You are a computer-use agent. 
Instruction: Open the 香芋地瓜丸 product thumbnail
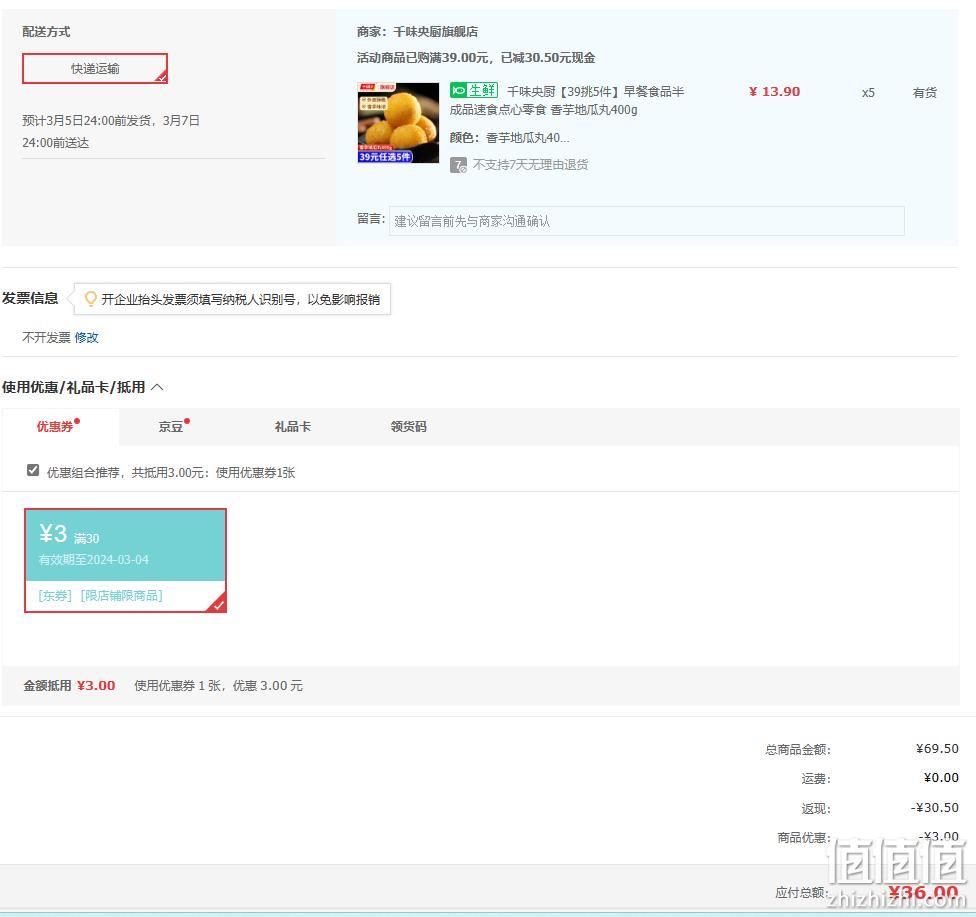click(398, 123)
